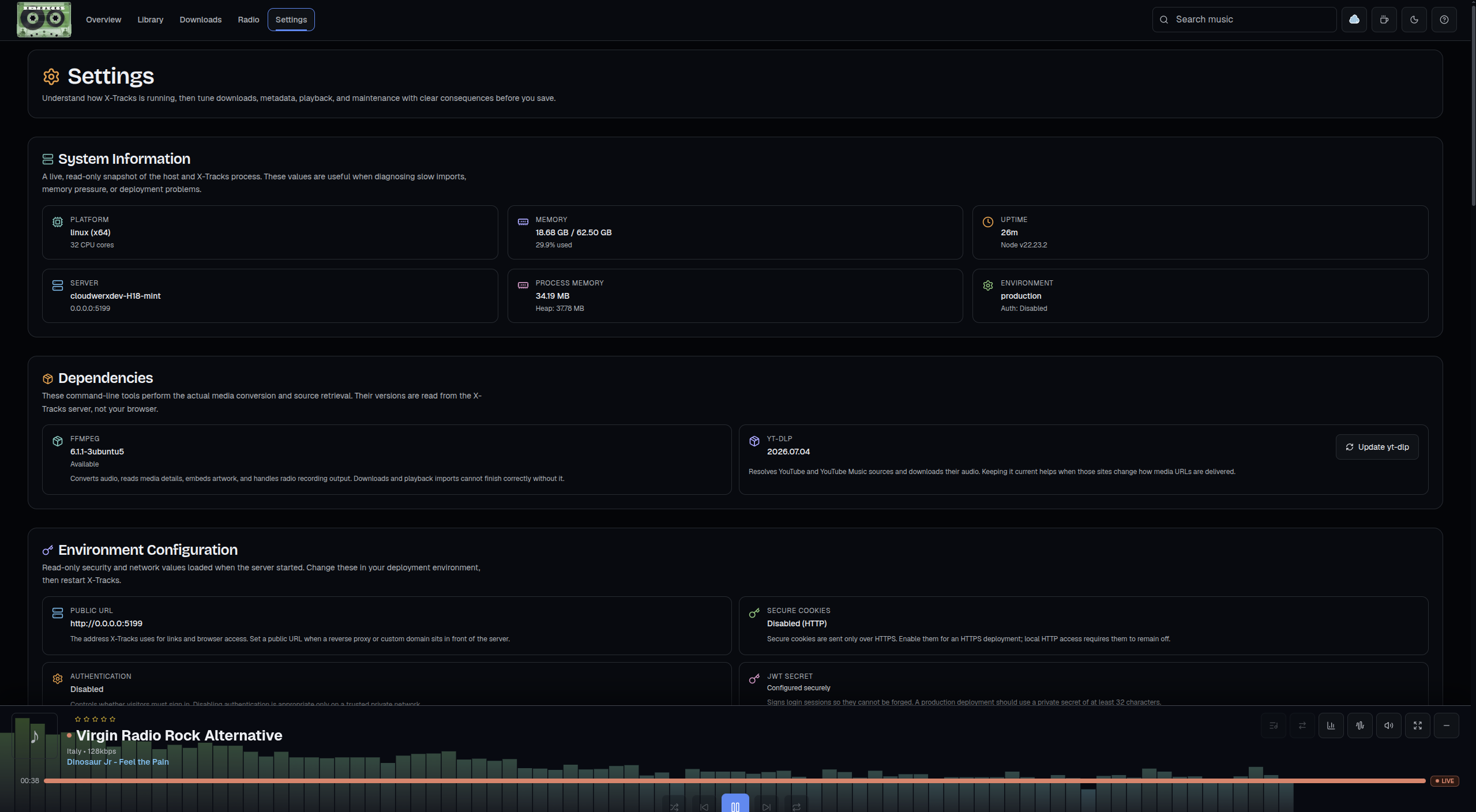Click the 32 CPU cores text
Screen dimensions: 1476x812
pos(92,245)
